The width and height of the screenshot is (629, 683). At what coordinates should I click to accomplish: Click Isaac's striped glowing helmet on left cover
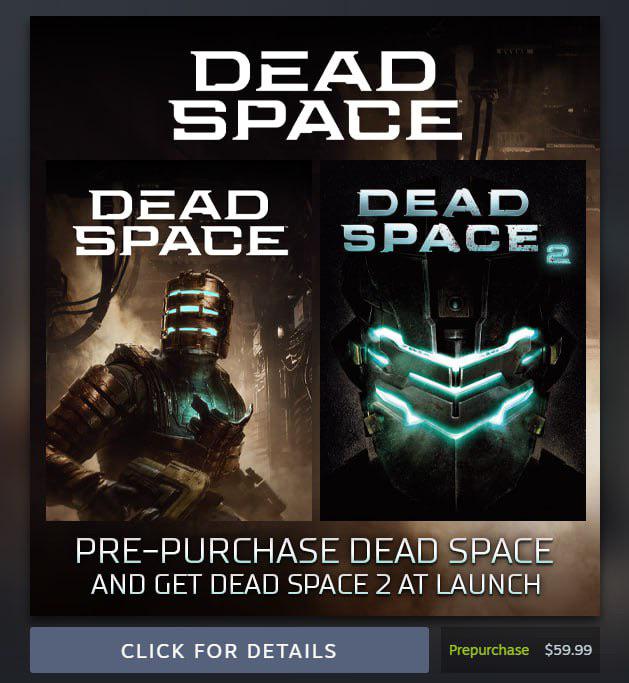click(x=196, y=316)
